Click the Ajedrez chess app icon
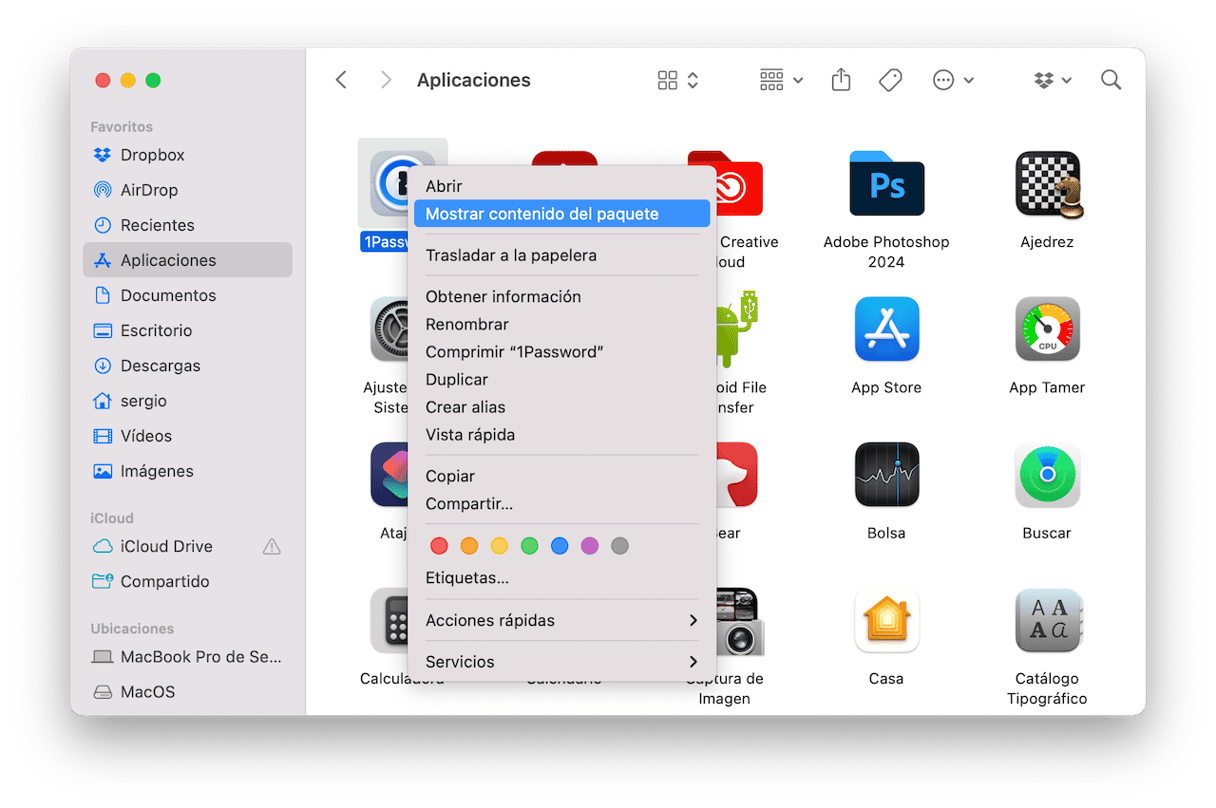1216x808 pixels. coord(1047,184)
